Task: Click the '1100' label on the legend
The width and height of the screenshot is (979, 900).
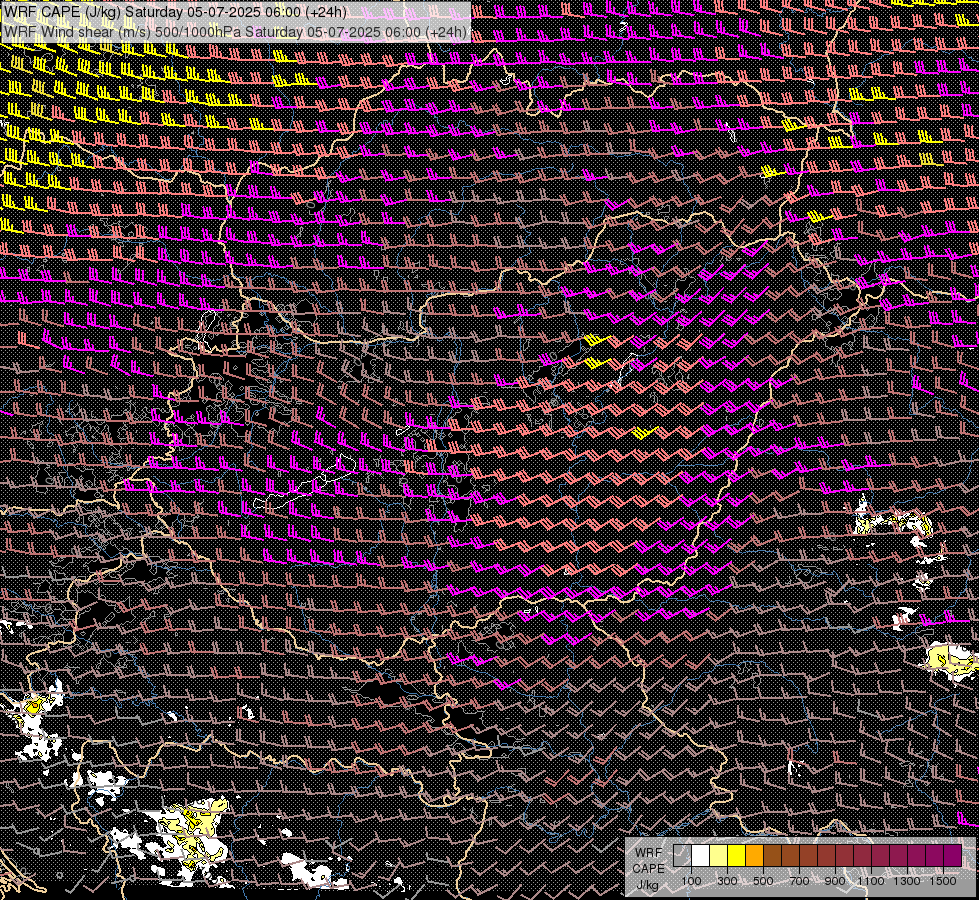Action: [871, 881]
